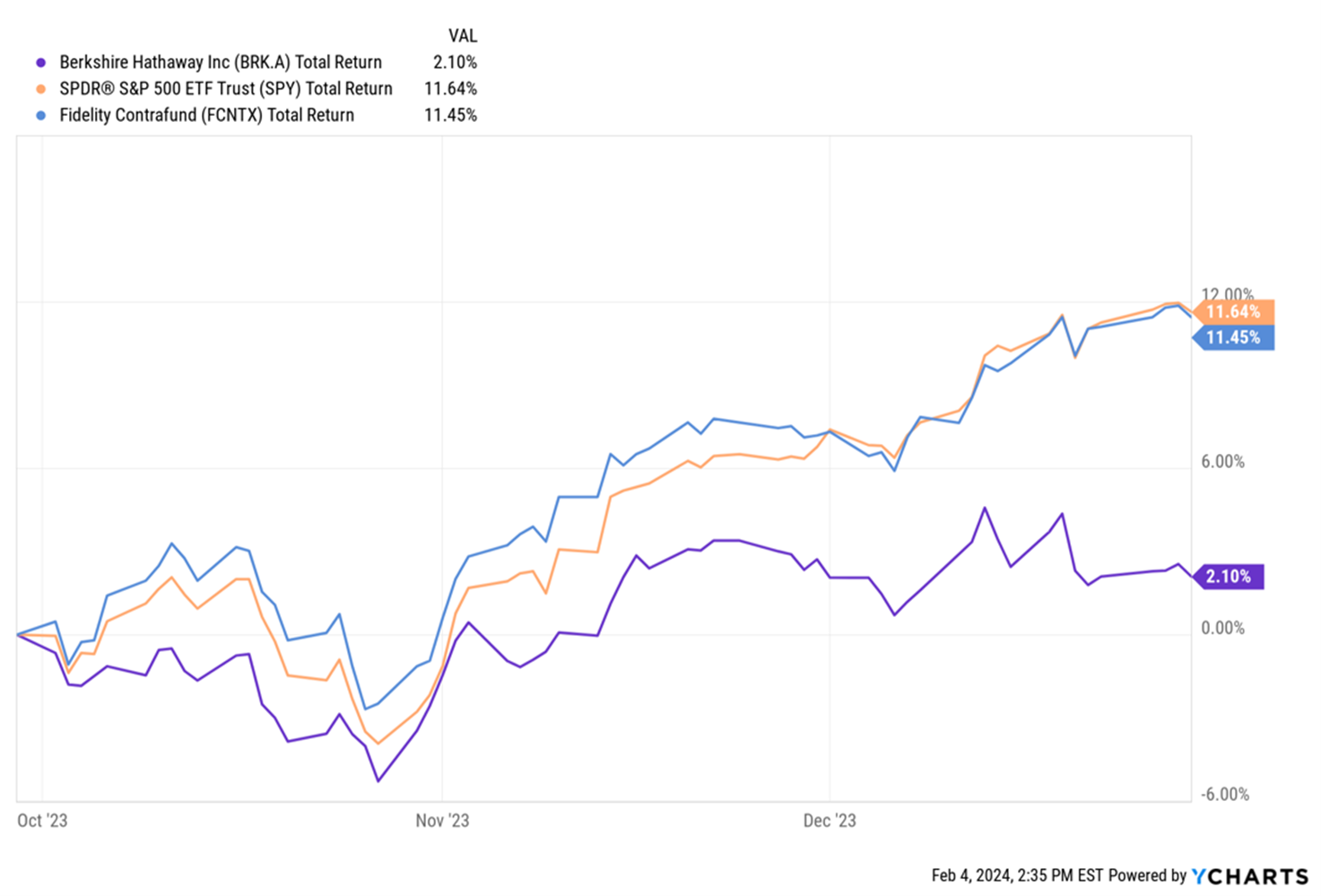Viewport: 1321px width, 896px height.
Task: Click the Feb 4, 2024 timestamp text
Action: coord(1017,875)
